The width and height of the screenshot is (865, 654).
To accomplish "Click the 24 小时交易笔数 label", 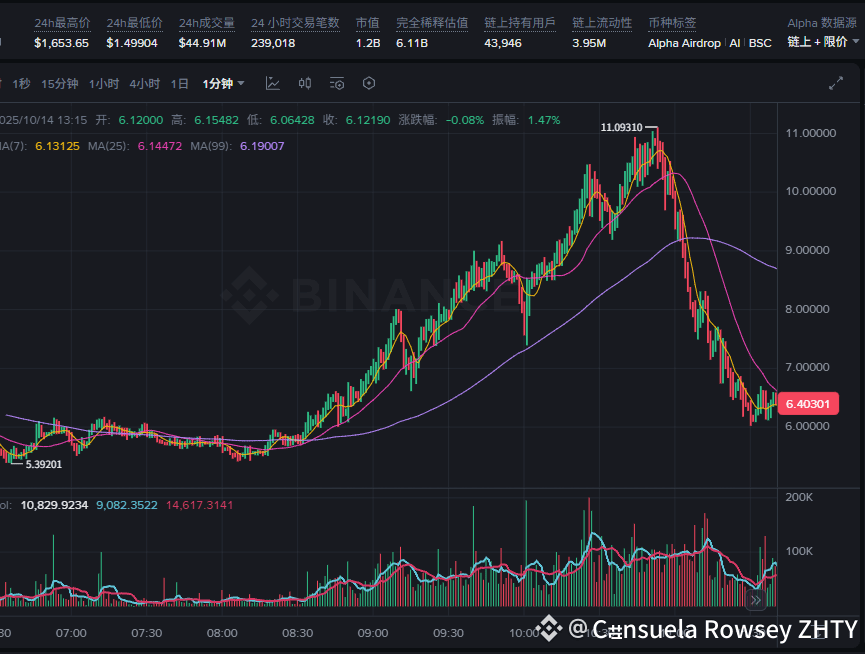I will 295,23.
